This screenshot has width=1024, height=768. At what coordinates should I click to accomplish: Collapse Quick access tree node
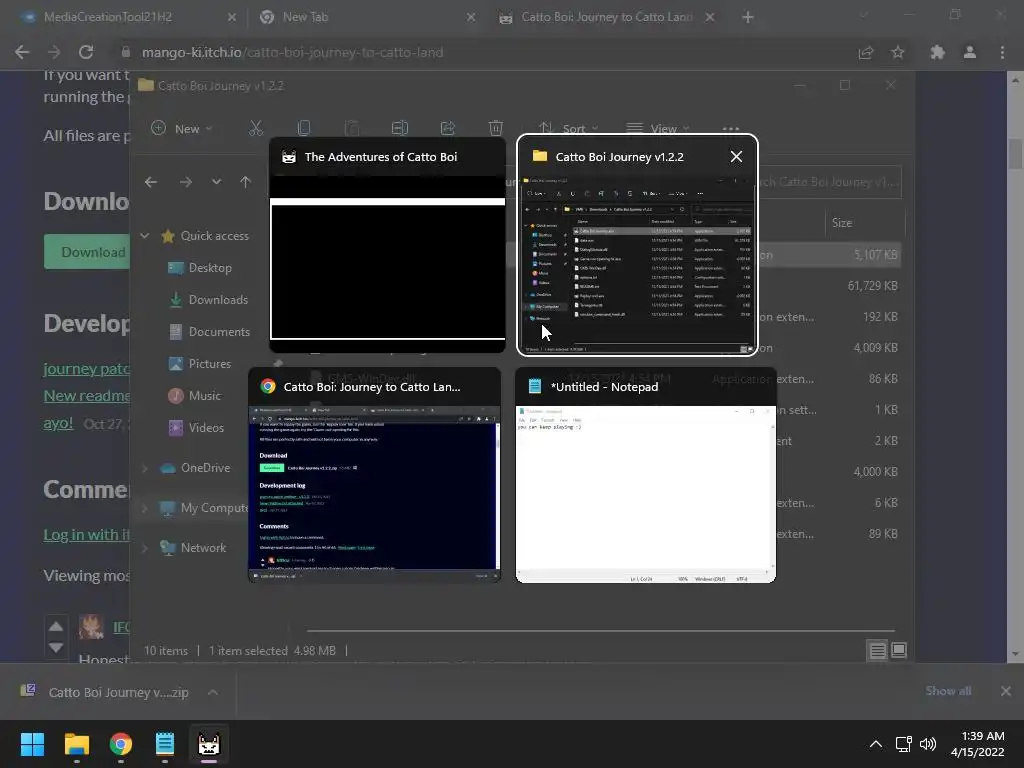[x=144, y=236]
